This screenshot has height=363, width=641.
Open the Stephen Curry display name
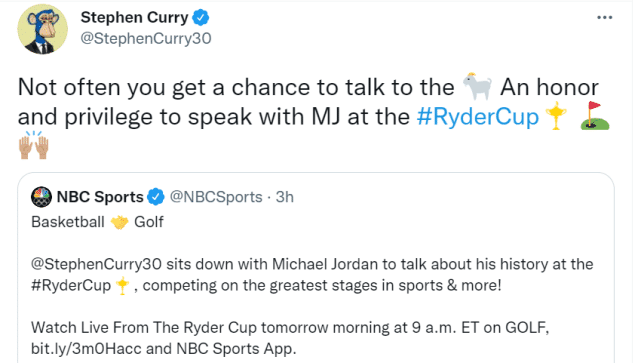pyautogui.click(x=134, y=18)
